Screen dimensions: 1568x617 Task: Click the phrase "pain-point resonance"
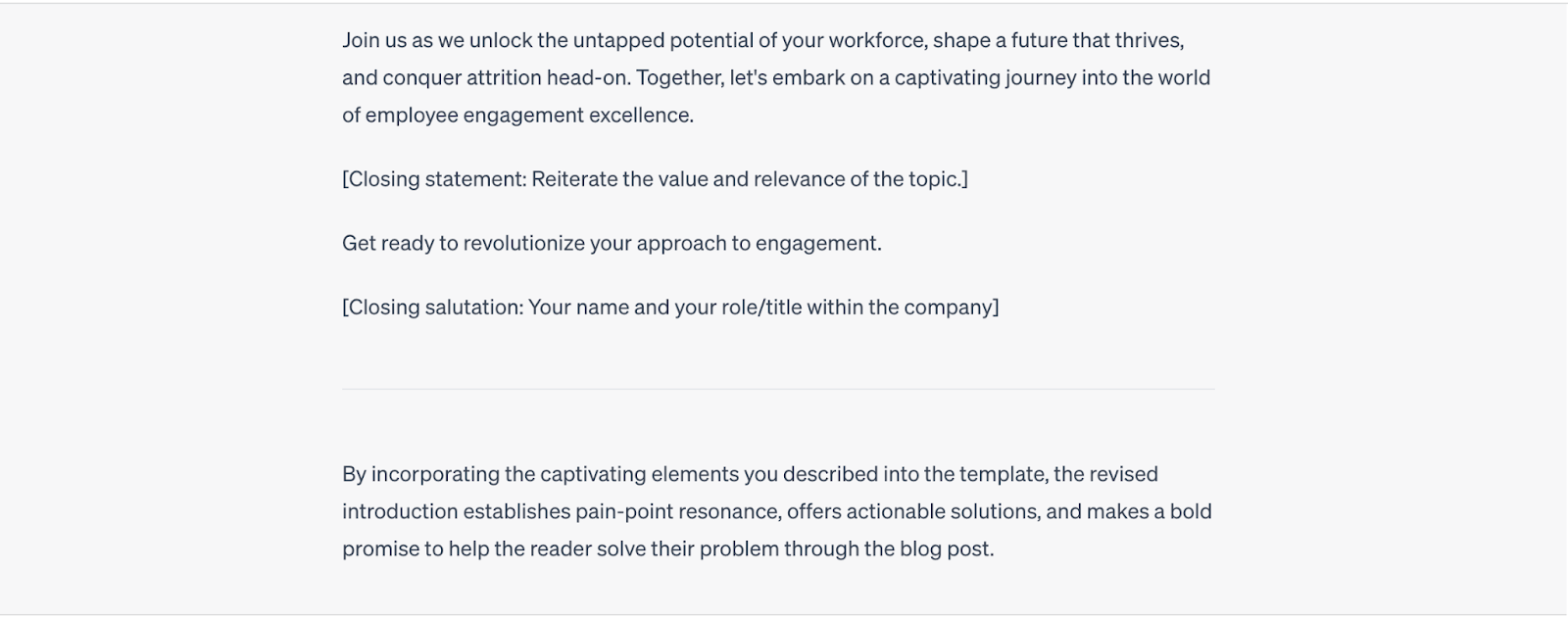coord(677,511)
